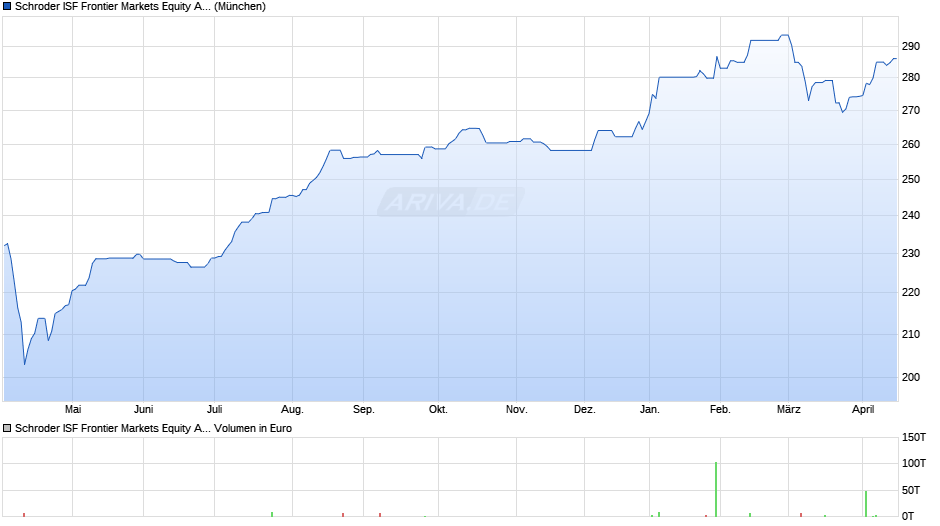Click the 'Juni' month label

pos(143,409)
